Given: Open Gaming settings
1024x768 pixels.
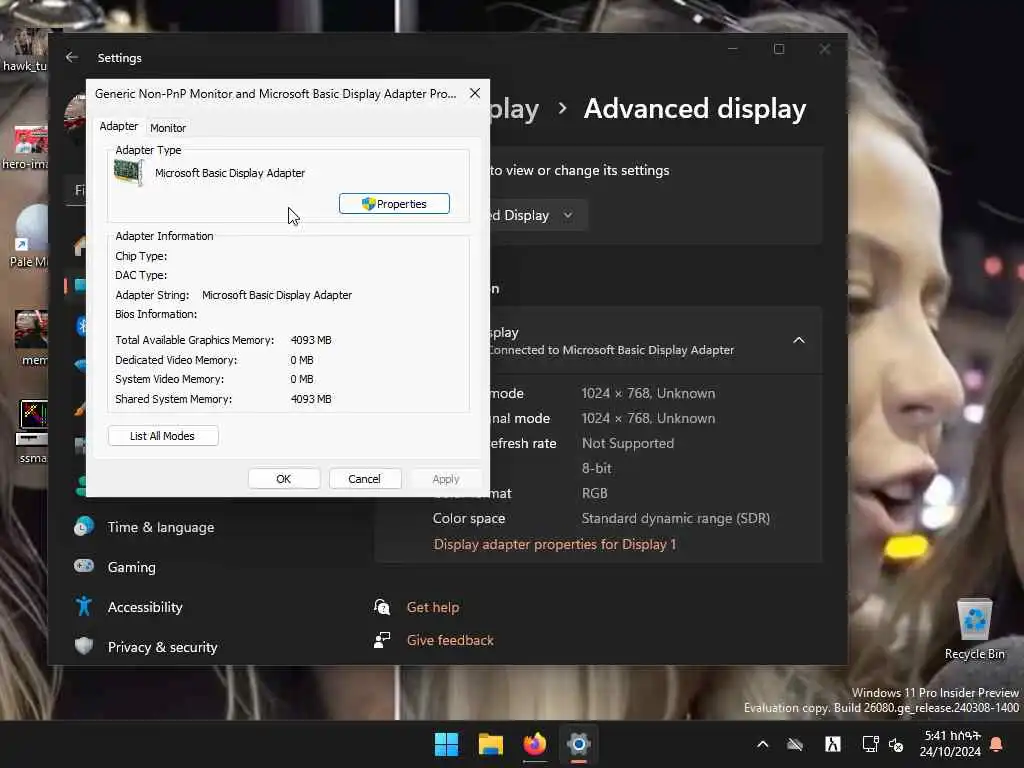Looking at the screenshot, I should pos(131,567).
